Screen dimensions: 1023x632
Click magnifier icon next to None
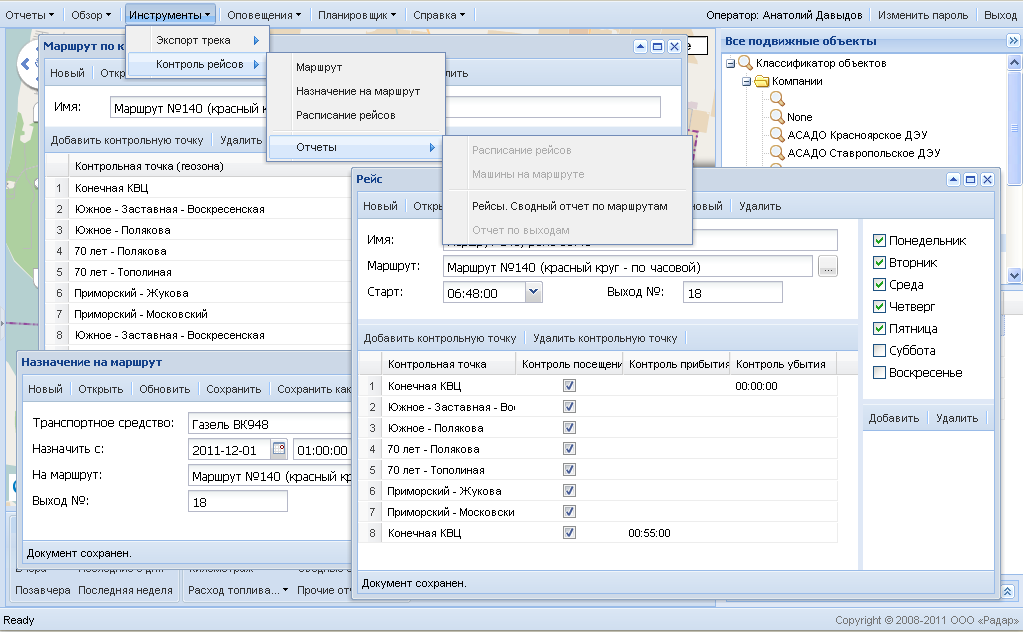coord(776,117)
